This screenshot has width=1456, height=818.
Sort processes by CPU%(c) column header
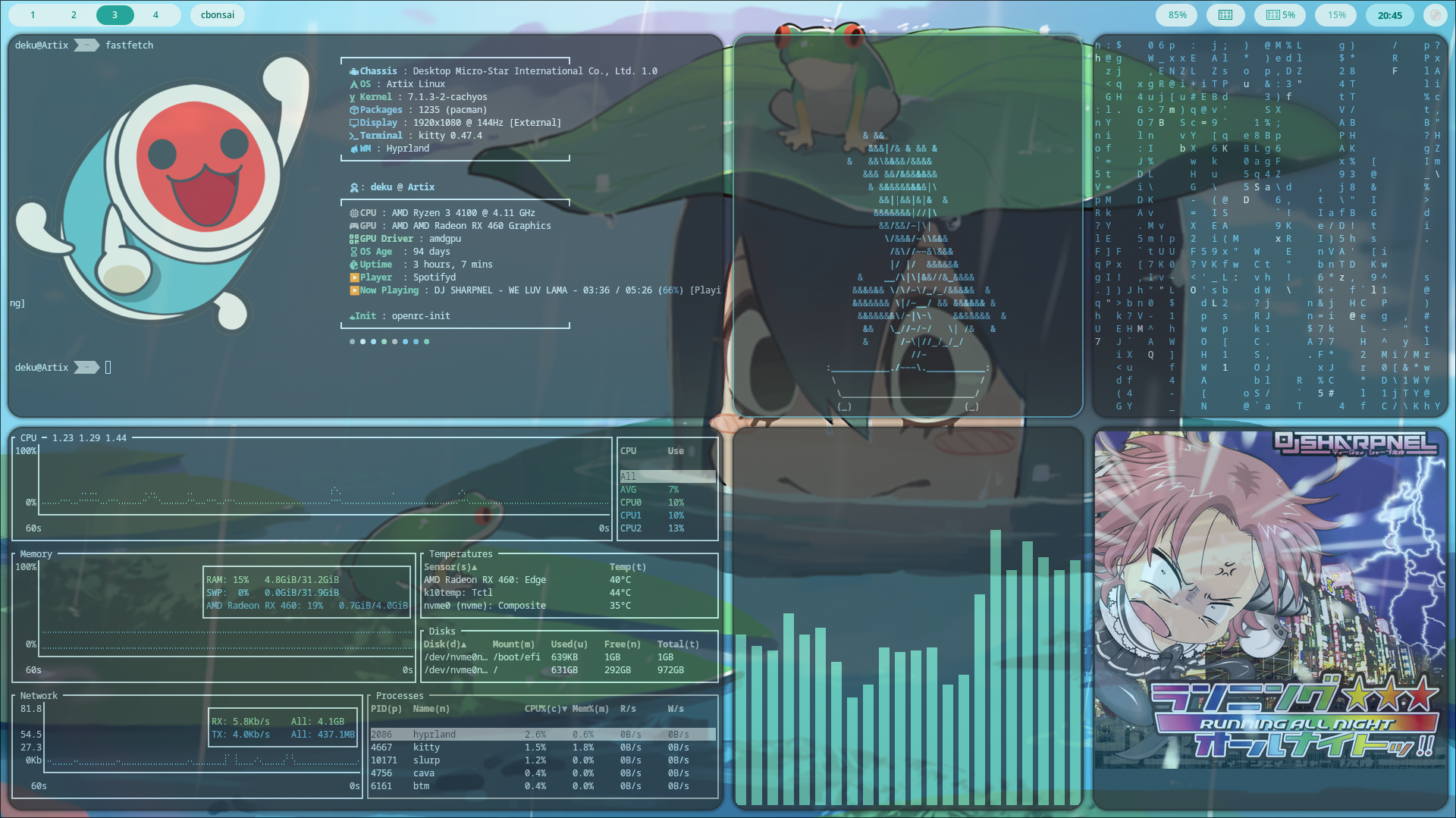click(545, 709)
